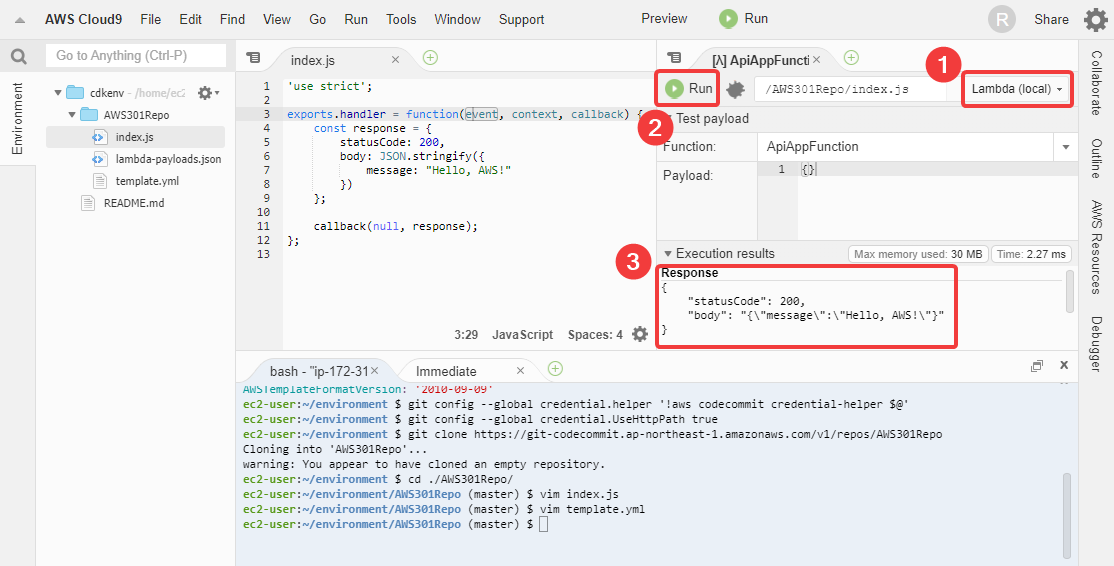This screenshot has height=566, width=1114.
Task: Run the Lambda function with Run button
Action: tap(688, 88)
